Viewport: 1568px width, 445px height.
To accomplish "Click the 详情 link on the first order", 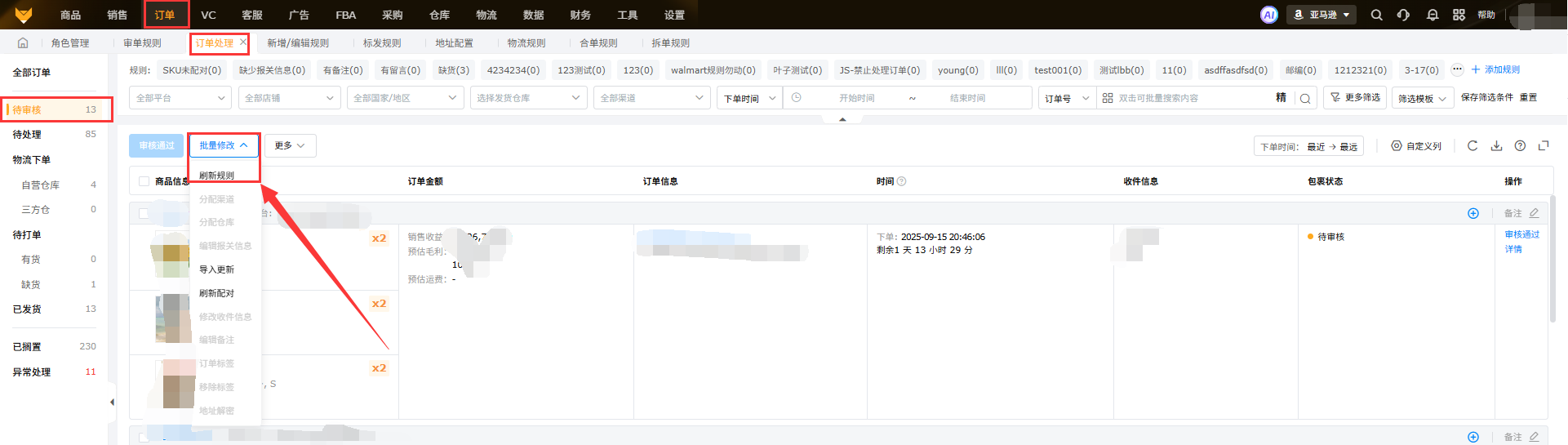I will (x=1513, y=249).
